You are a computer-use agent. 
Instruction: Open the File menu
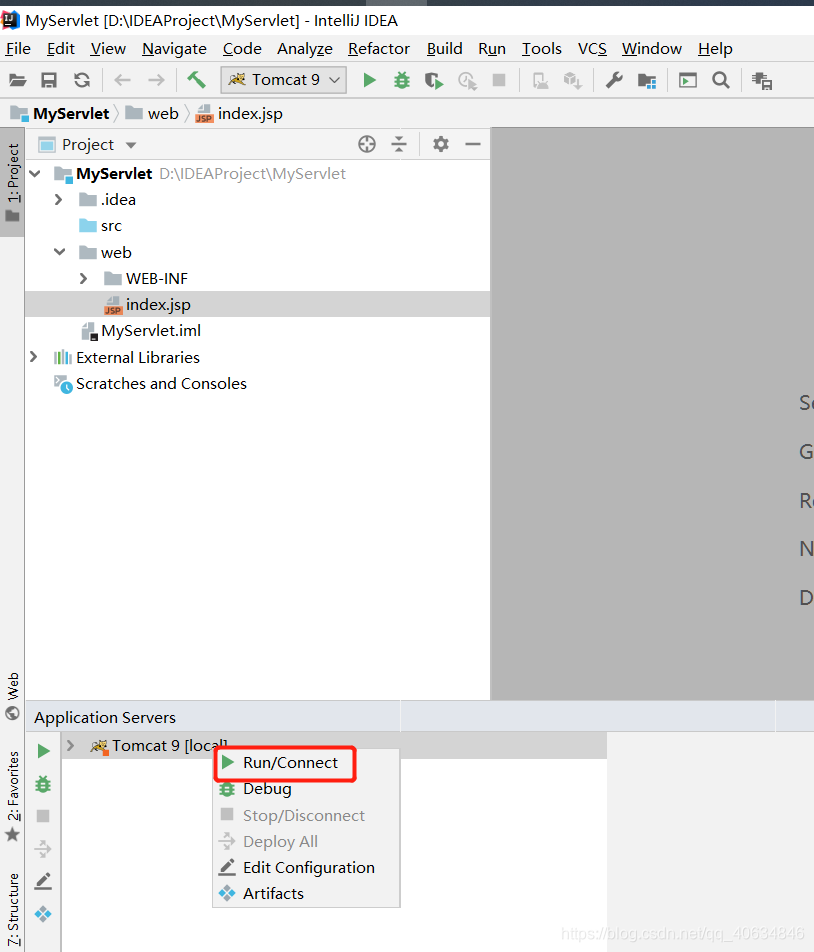(x=18, y=49)
